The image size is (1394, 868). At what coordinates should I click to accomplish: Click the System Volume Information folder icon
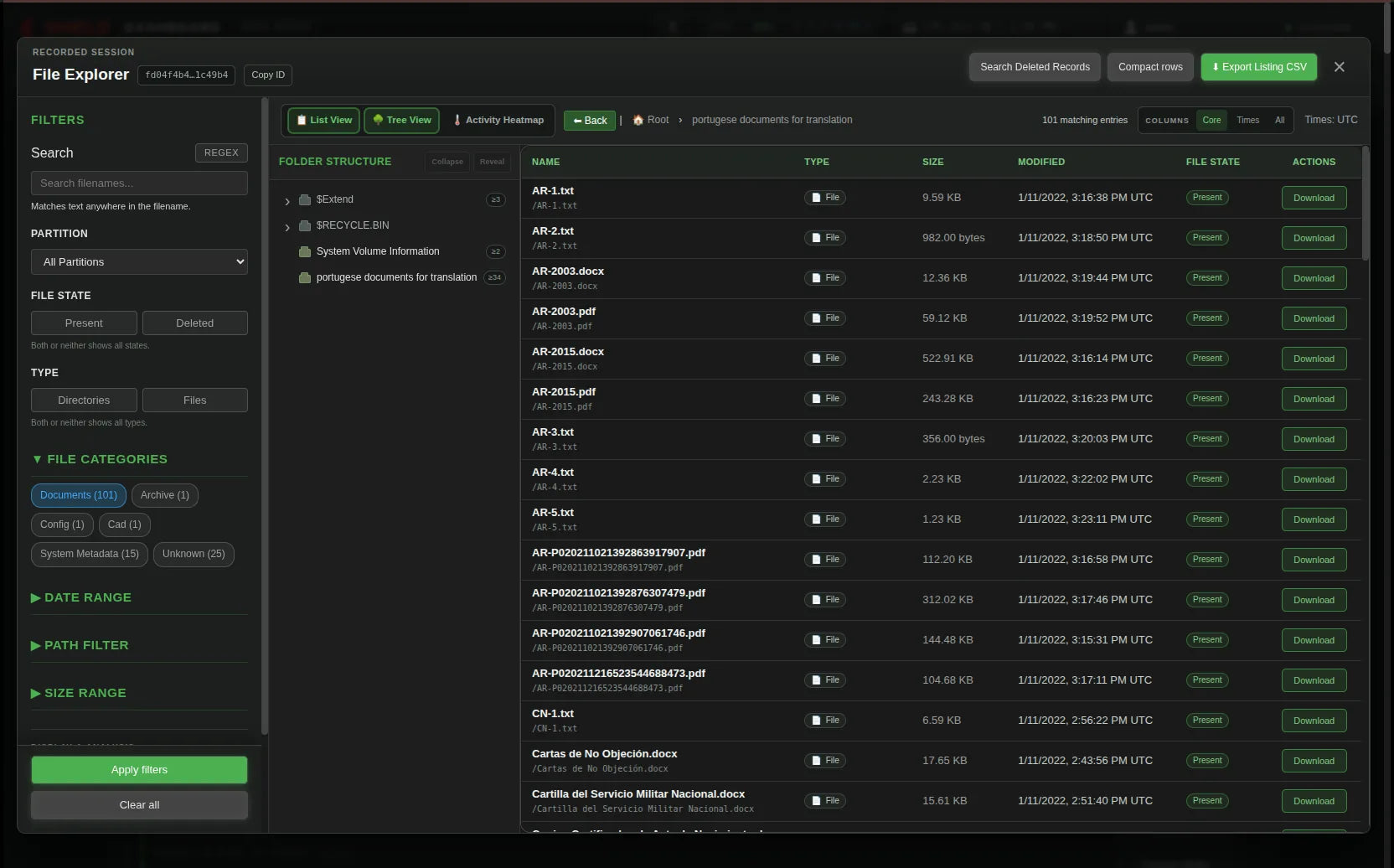305,251
